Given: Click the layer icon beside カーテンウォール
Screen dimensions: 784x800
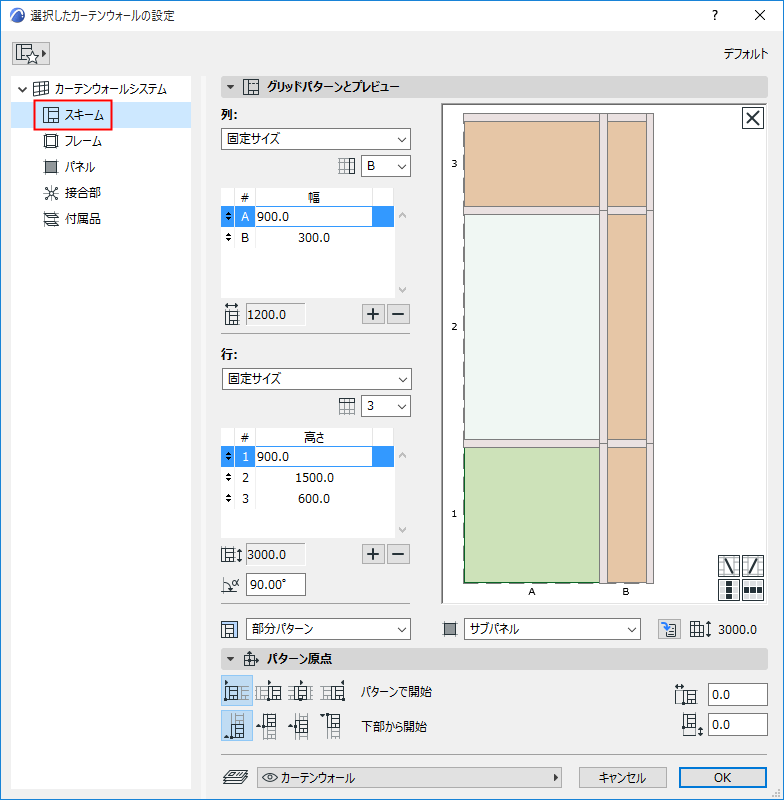Looking at the screenshot, I should [x=235, y=778].
